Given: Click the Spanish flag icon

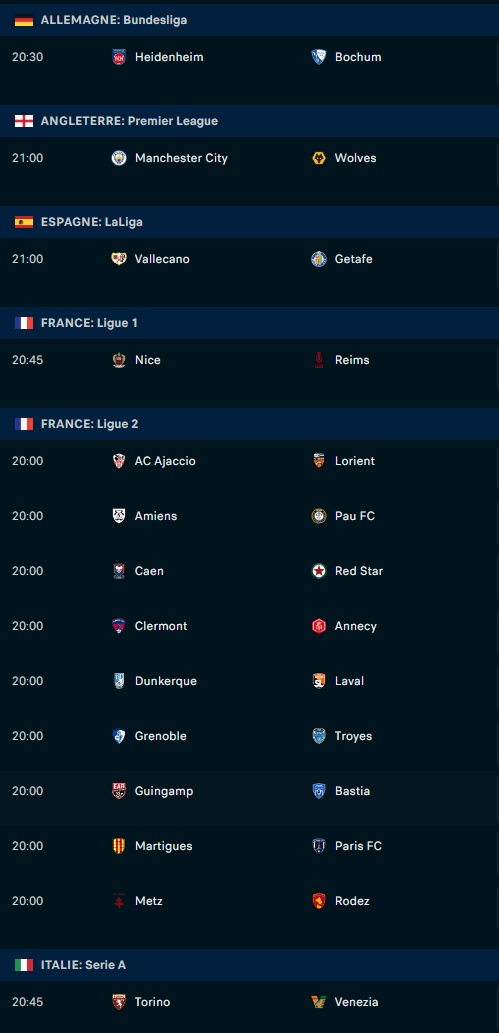Looking at the screenshot, I should pyautogui.click(x=24, y=223).
